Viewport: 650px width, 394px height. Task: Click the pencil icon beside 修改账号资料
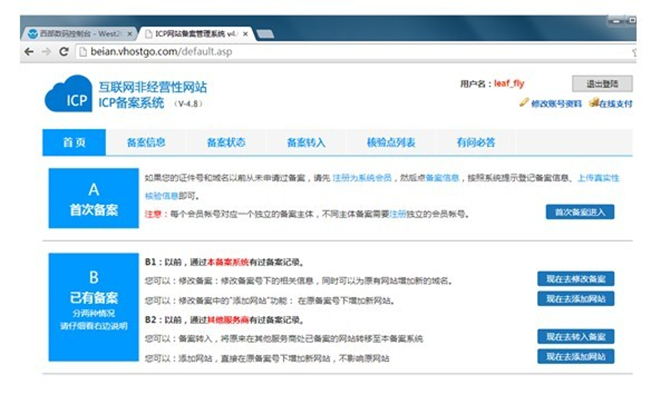(x=524, y=102)
